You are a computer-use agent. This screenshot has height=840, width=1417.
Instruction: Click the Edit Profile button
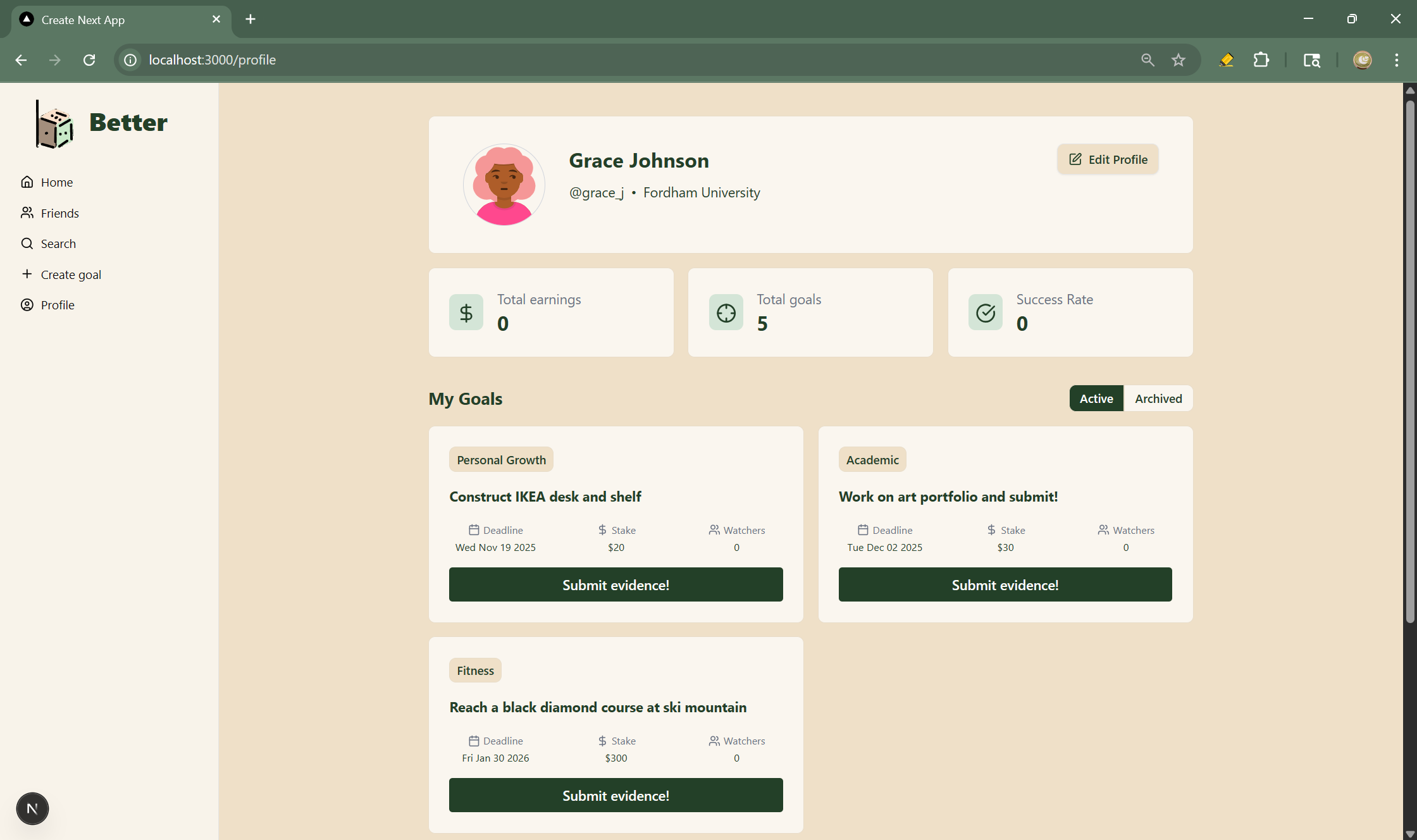[1108, 159]
